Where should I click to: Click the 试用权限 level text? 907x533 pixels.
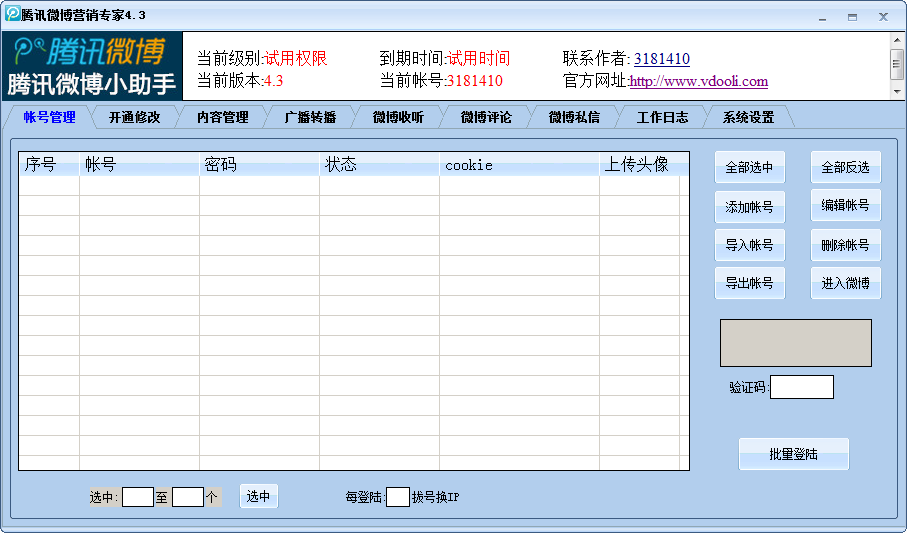(296, 58)
